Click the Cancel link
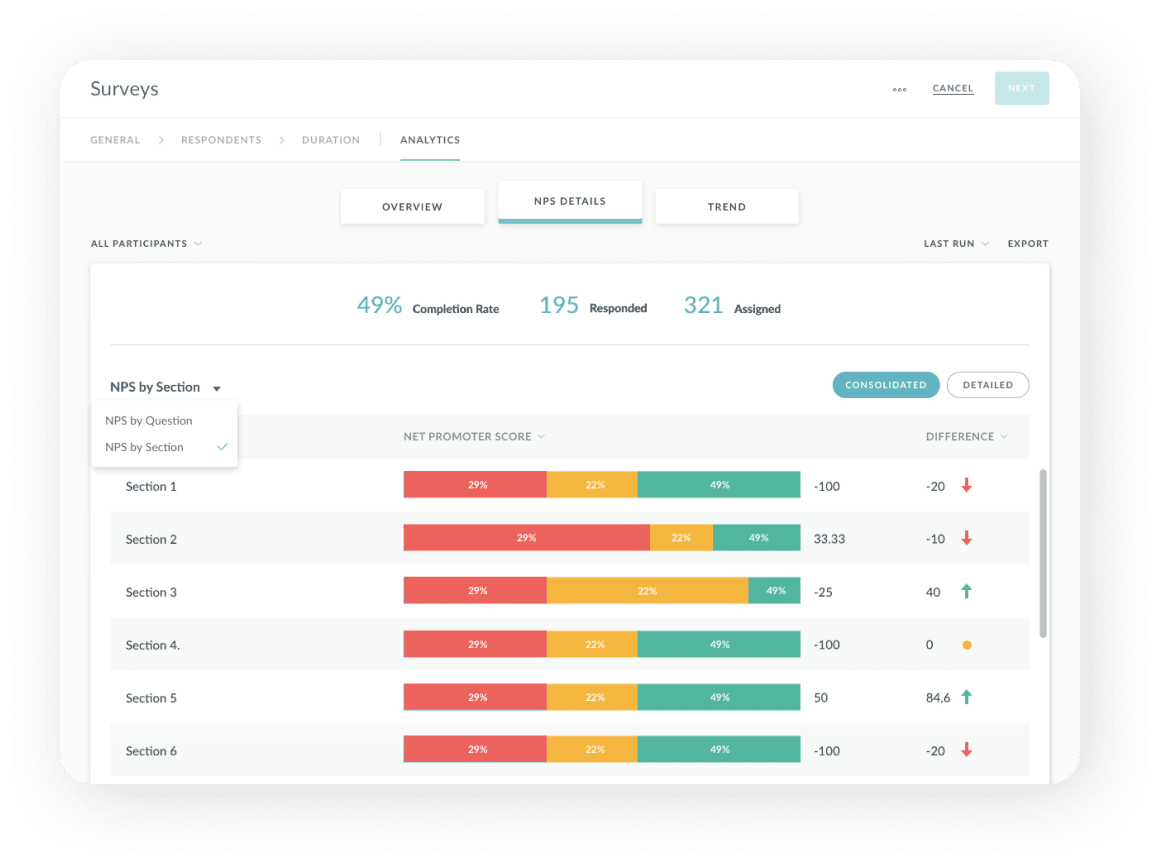 click(952, 89)
